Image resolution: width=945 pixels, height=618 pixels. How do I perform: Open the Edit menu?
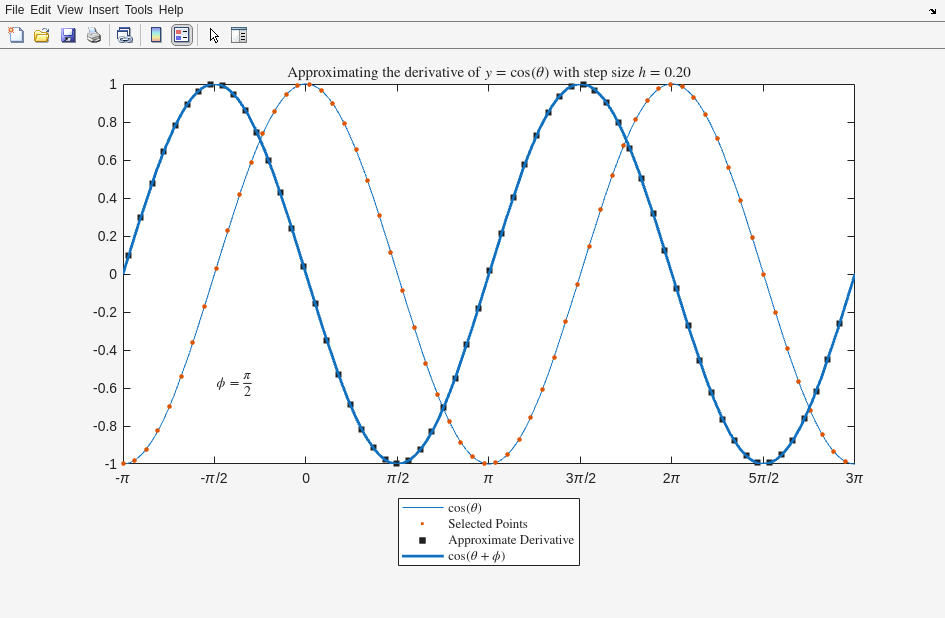[40, 10]
